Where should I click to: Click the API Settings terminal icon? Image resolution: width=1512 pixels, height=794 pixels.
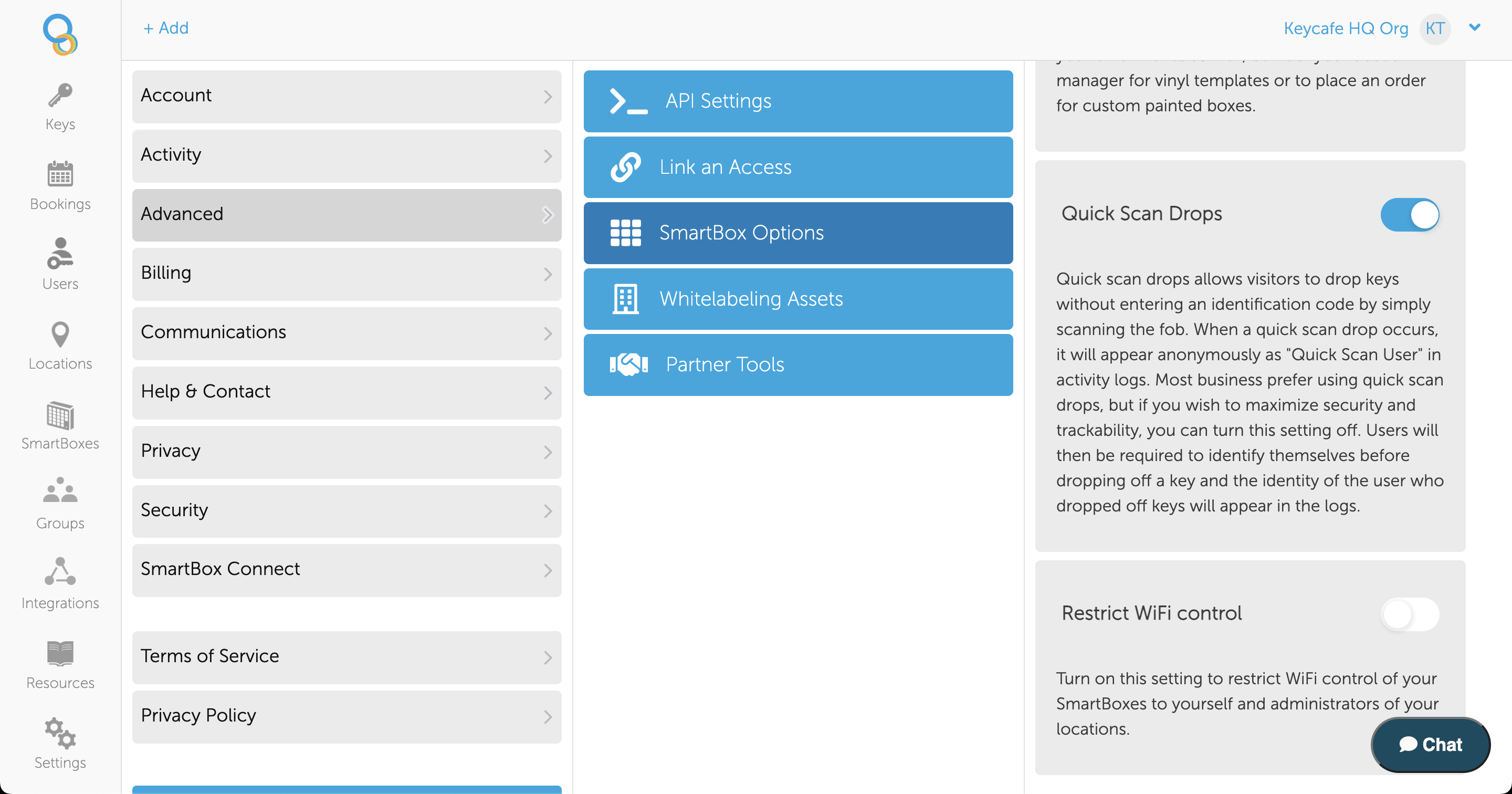click(x=628, y=101)
